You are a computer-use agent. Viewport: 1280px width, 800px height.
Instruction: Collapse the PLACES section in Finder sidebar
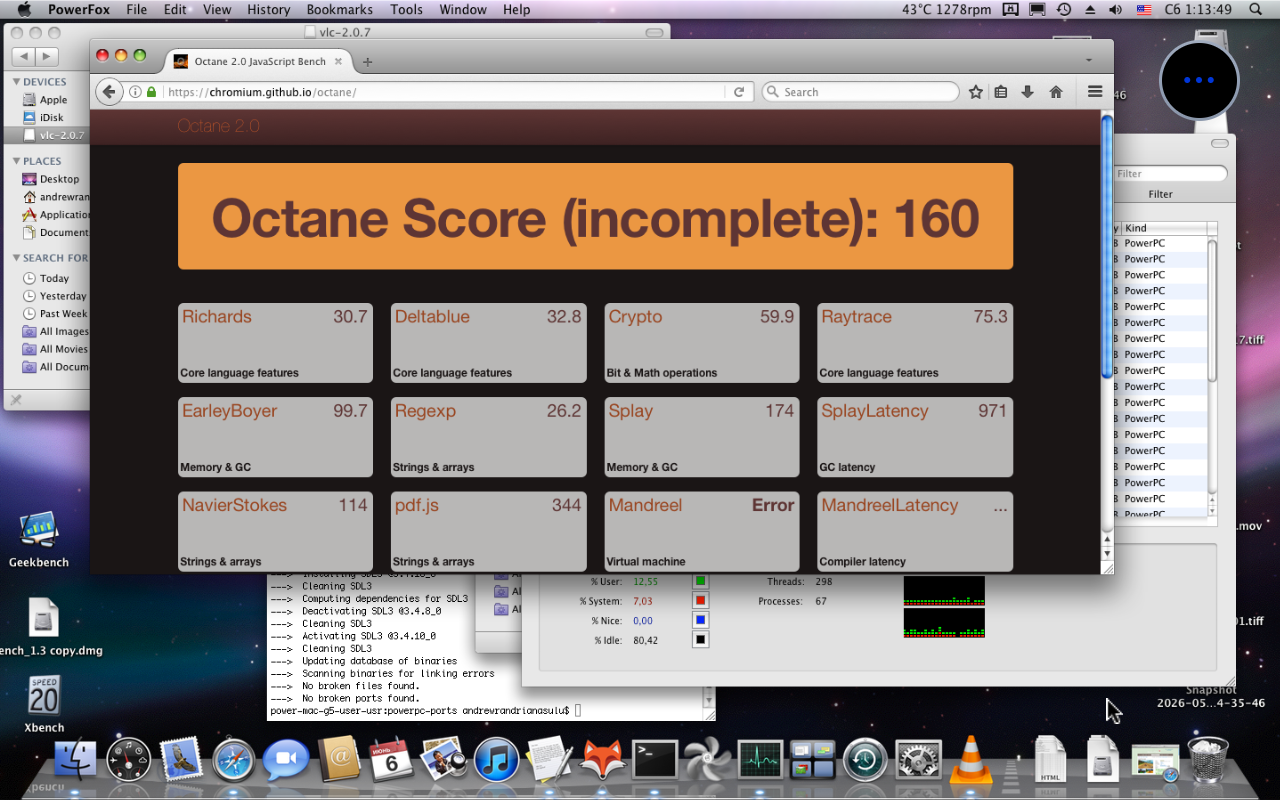pos(17,161)
